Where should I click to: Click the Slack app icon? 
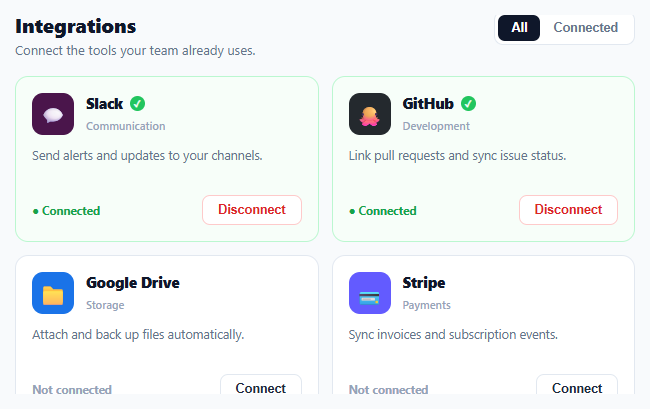tap(53, 114)
